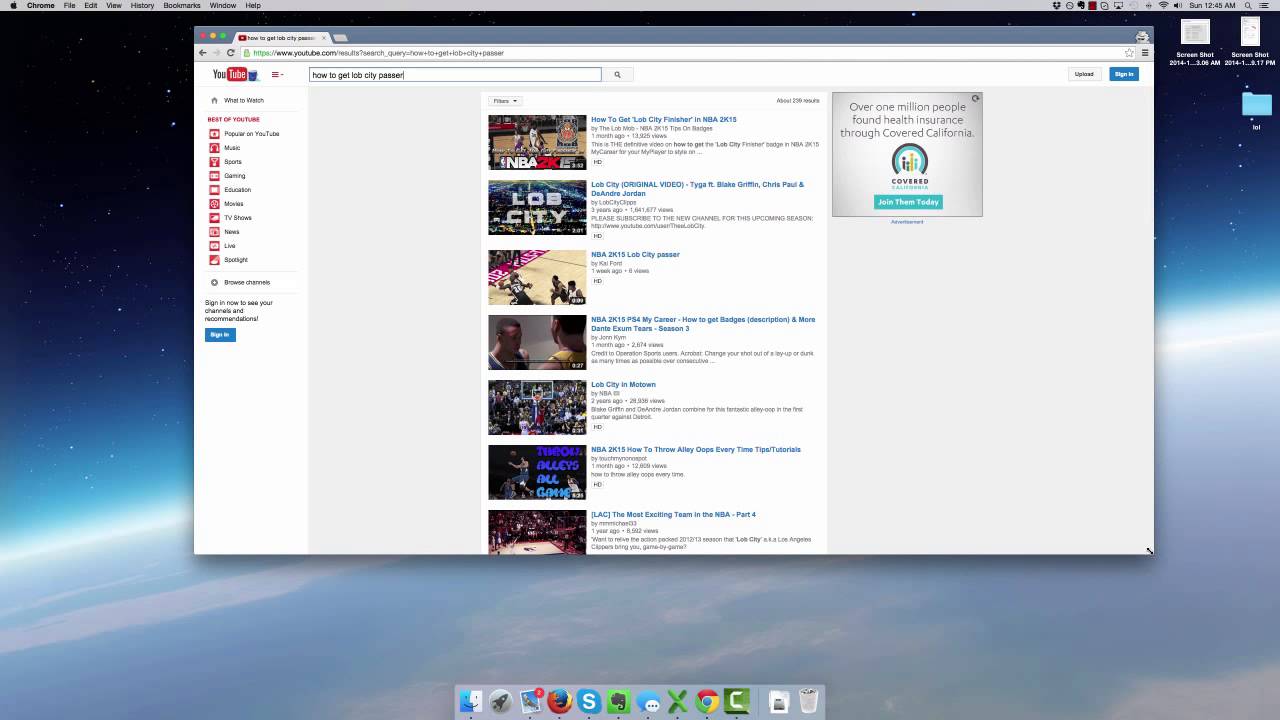Open the Sports category icon

click(x=214, y=162)
